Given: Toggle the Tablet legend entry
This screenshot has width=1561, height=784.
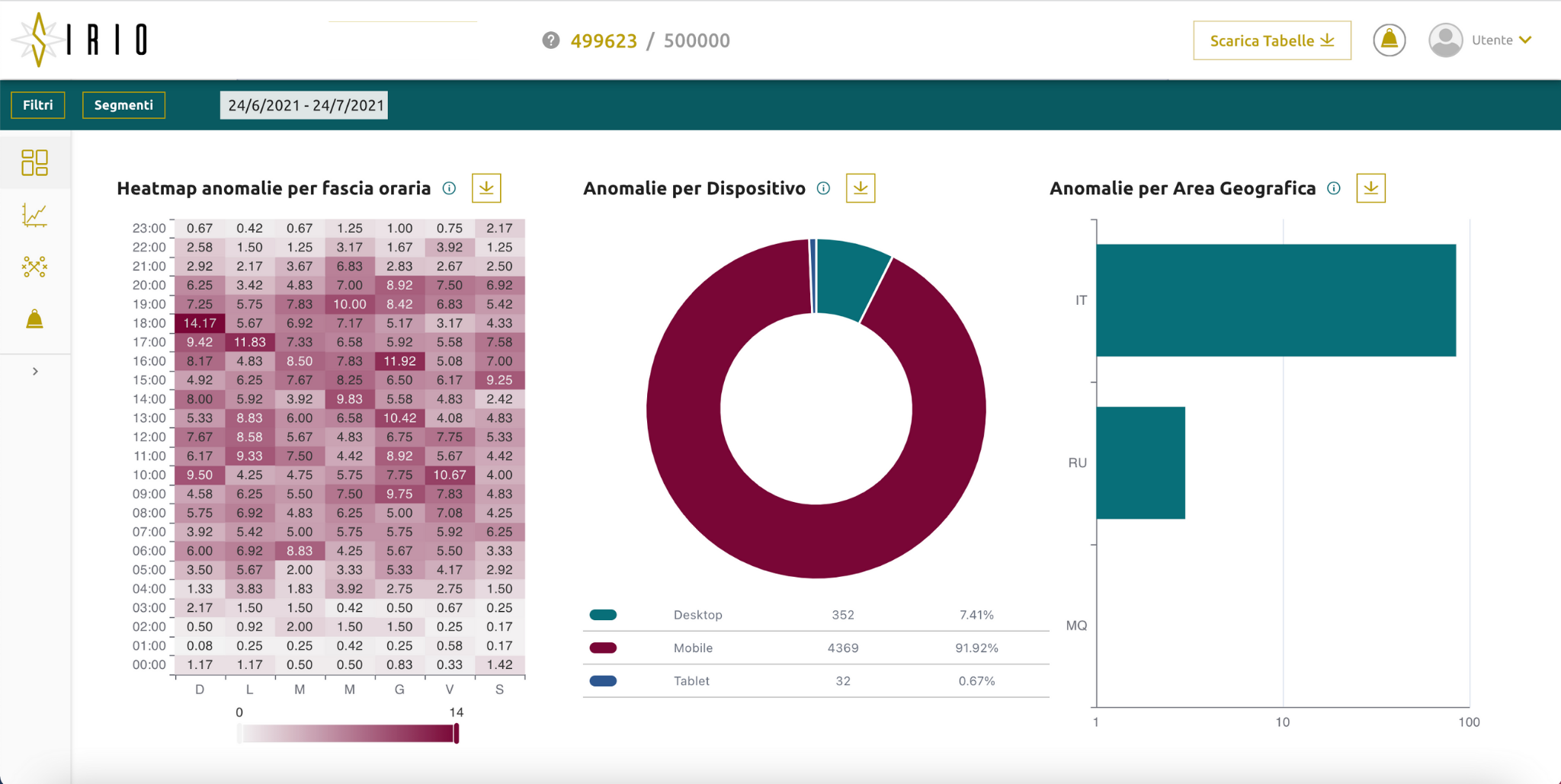Looking at the screenshot, I should click(603, 681).
